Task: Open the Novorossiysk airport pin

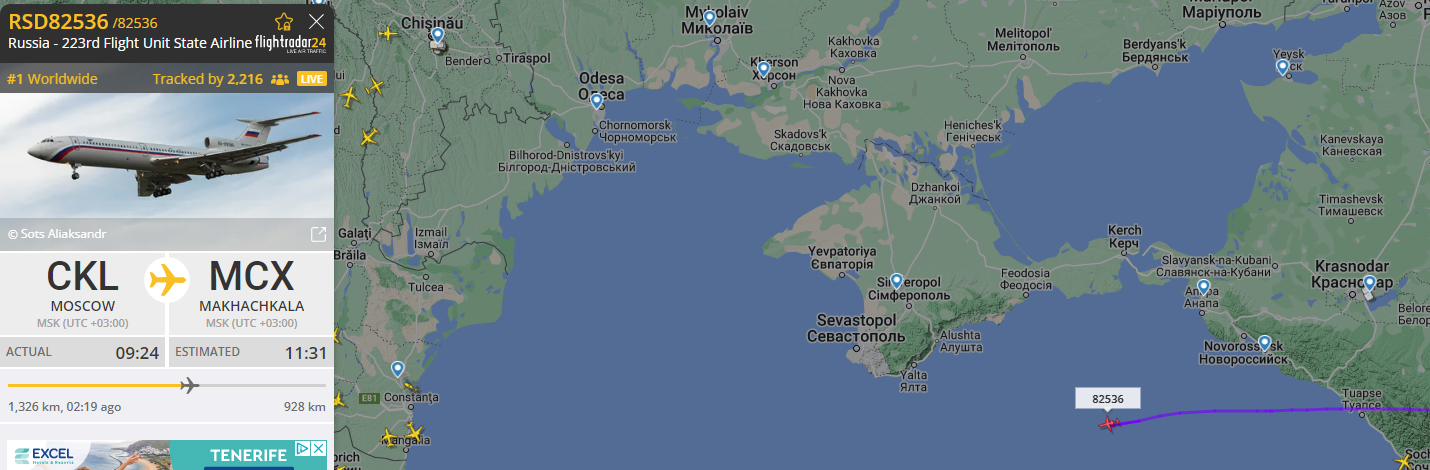Action: click(1265, 343)
